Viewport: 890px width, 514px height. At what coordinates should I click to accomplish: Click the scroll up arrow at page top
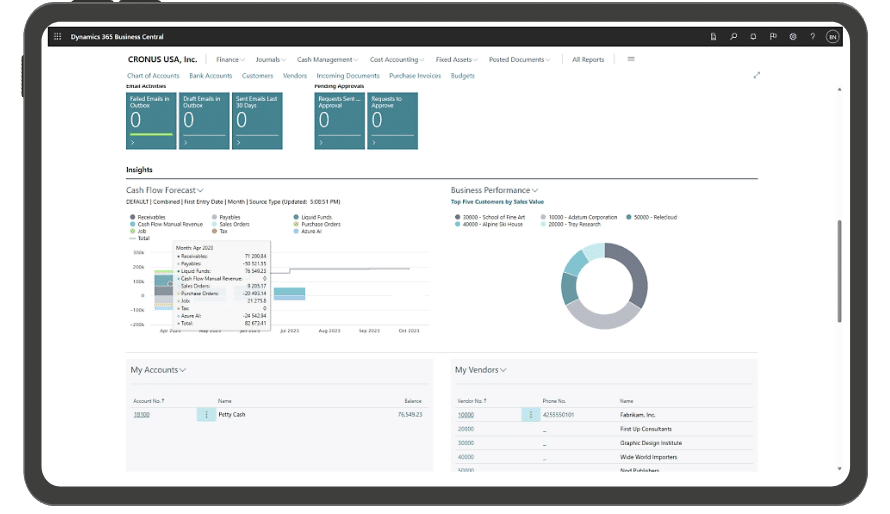coord(839,90)
